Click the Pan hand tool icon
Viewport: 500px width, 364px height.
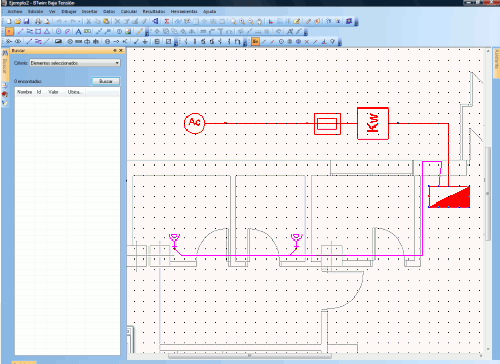pos(260,21)
